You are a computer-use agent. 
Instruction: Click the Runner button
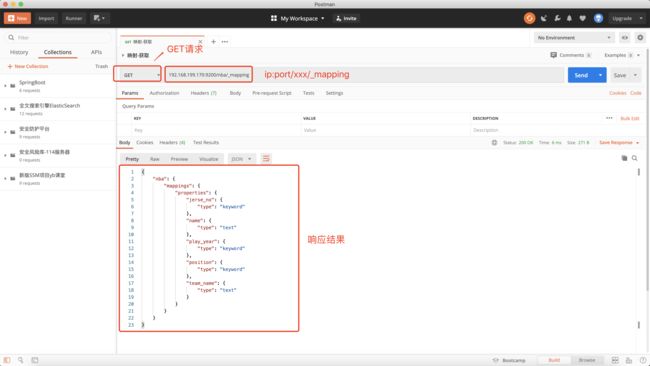(x=73, y=18)
